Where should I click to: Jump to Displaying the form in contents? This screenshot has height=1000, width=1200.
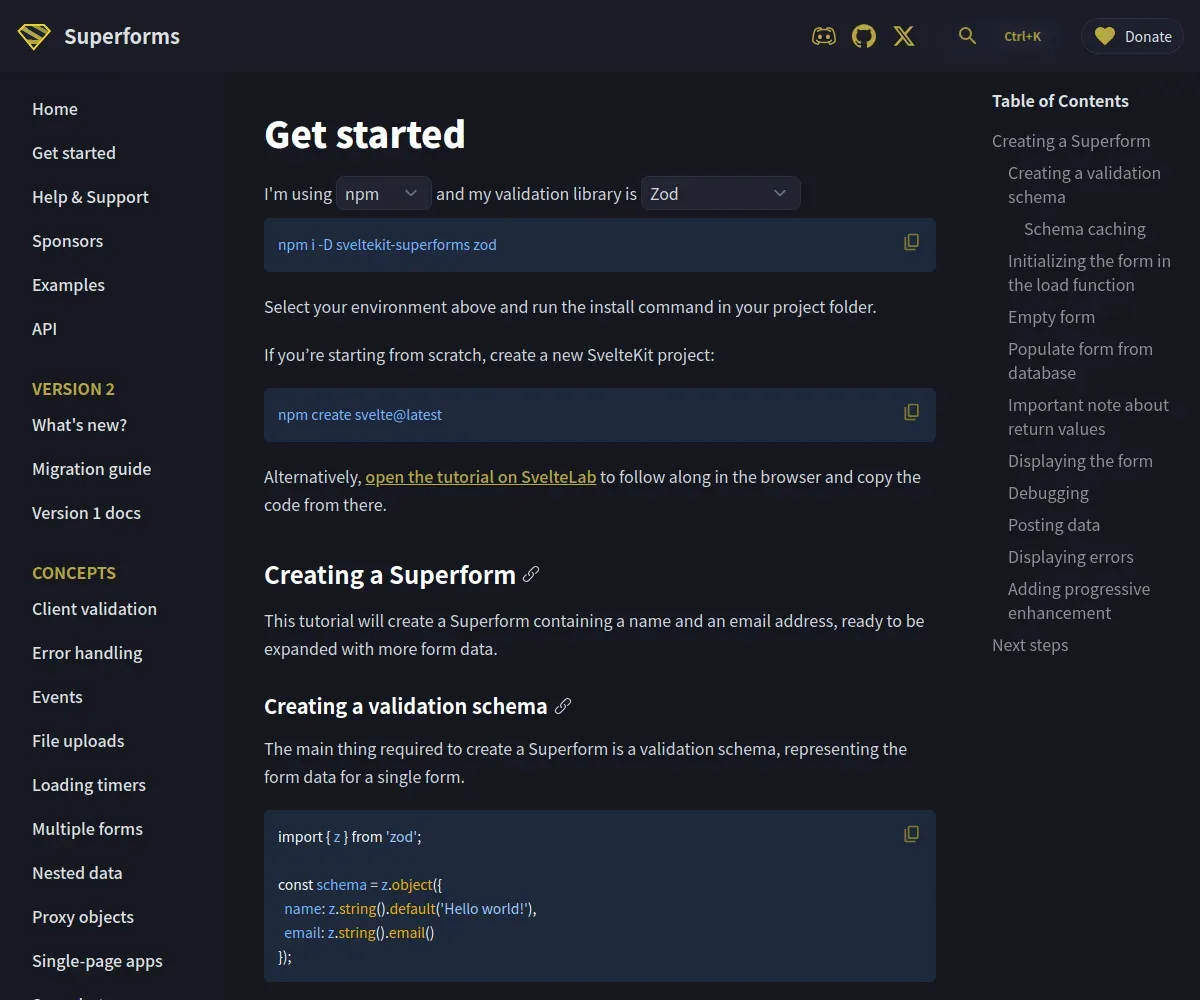[x=1080, y=461]
